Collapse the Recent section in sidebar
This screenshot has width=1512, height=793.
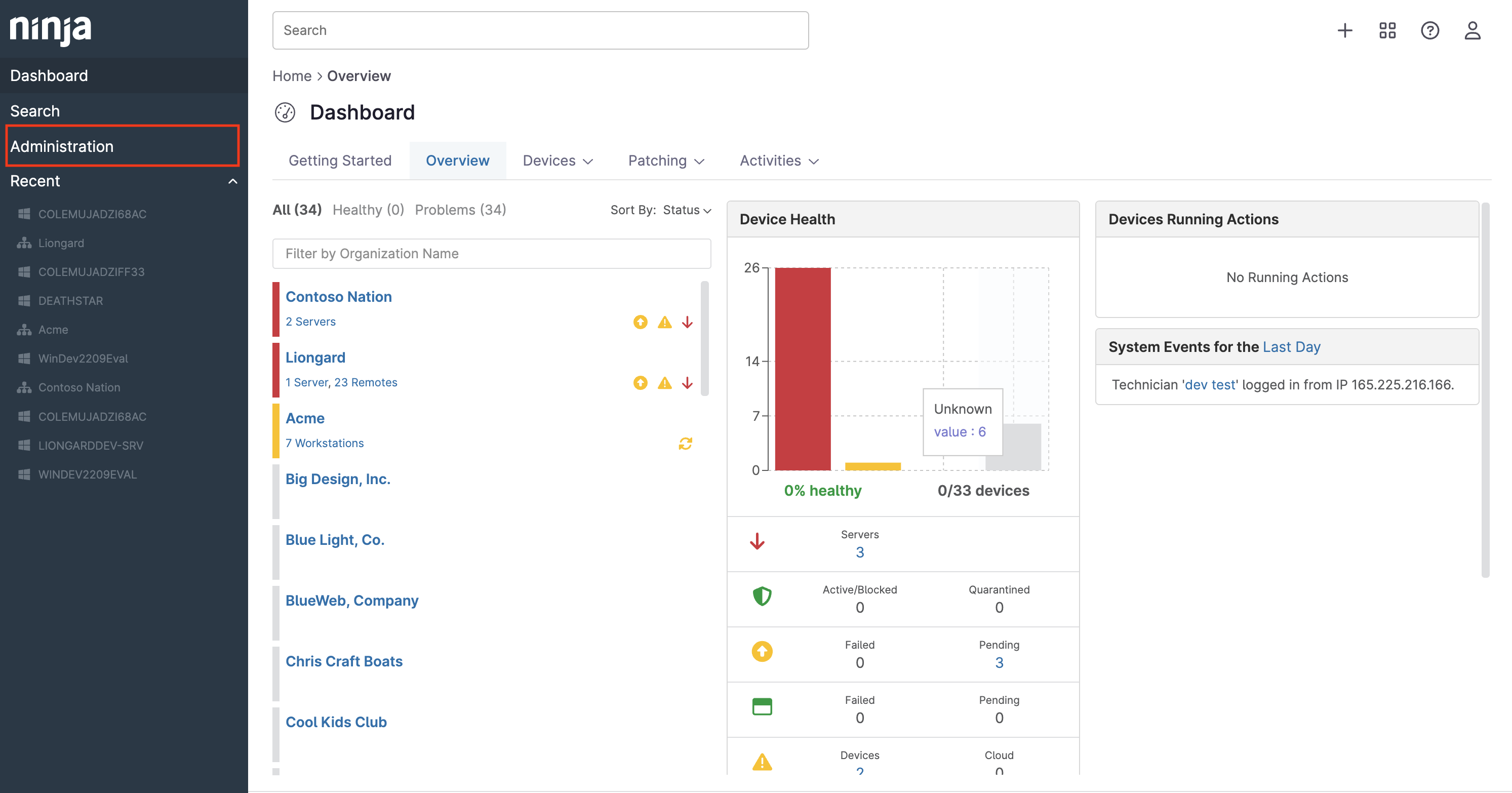tap(232, 181)
